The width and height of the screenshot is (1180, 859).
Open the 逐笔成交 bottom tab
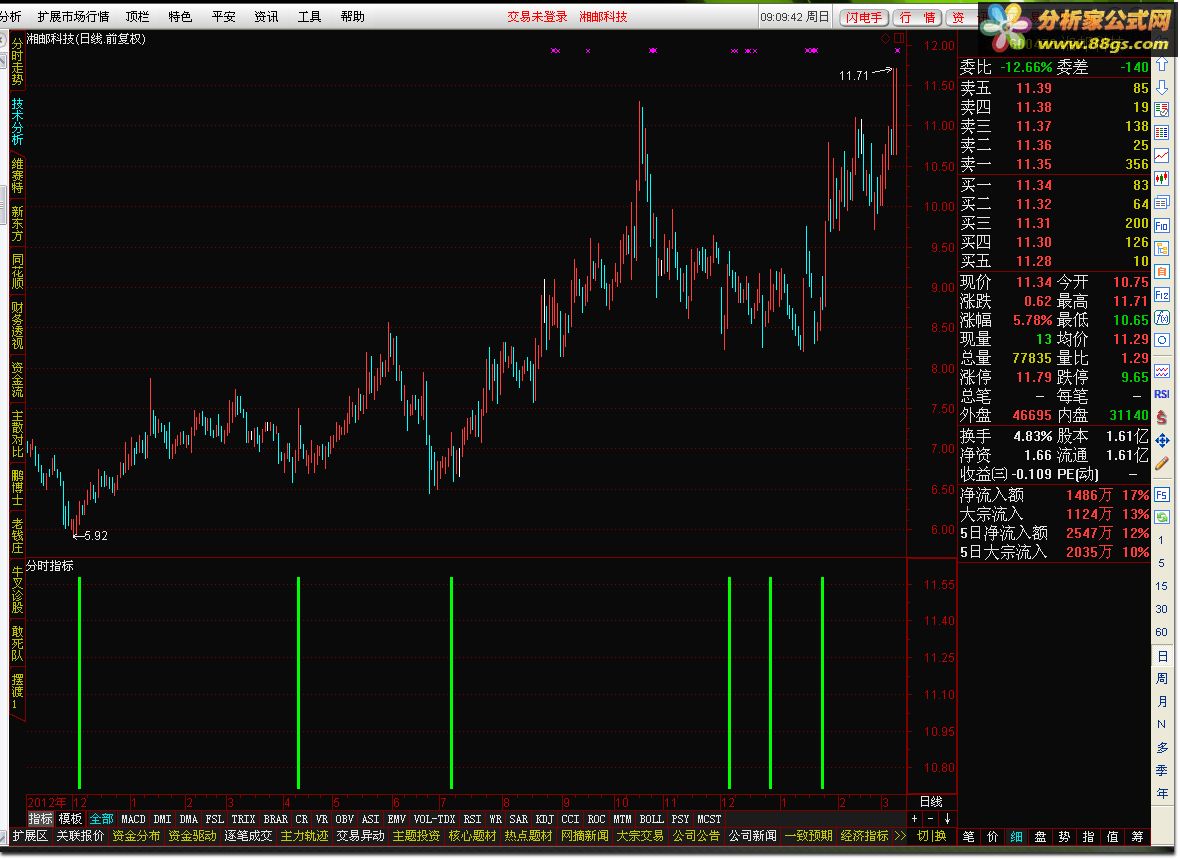coord(248,836)
